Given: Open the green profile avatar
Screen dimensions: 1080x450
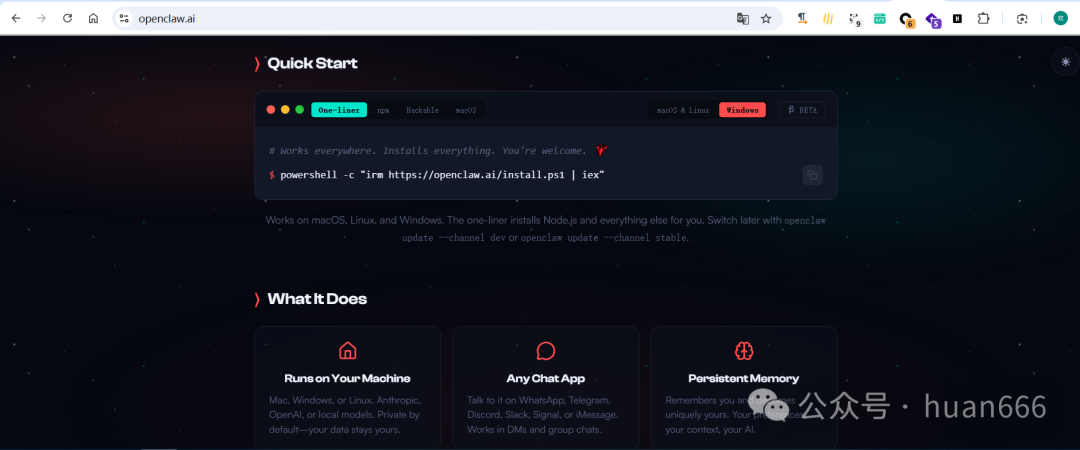Looking at the screenshot, I should pos(1060,19).
